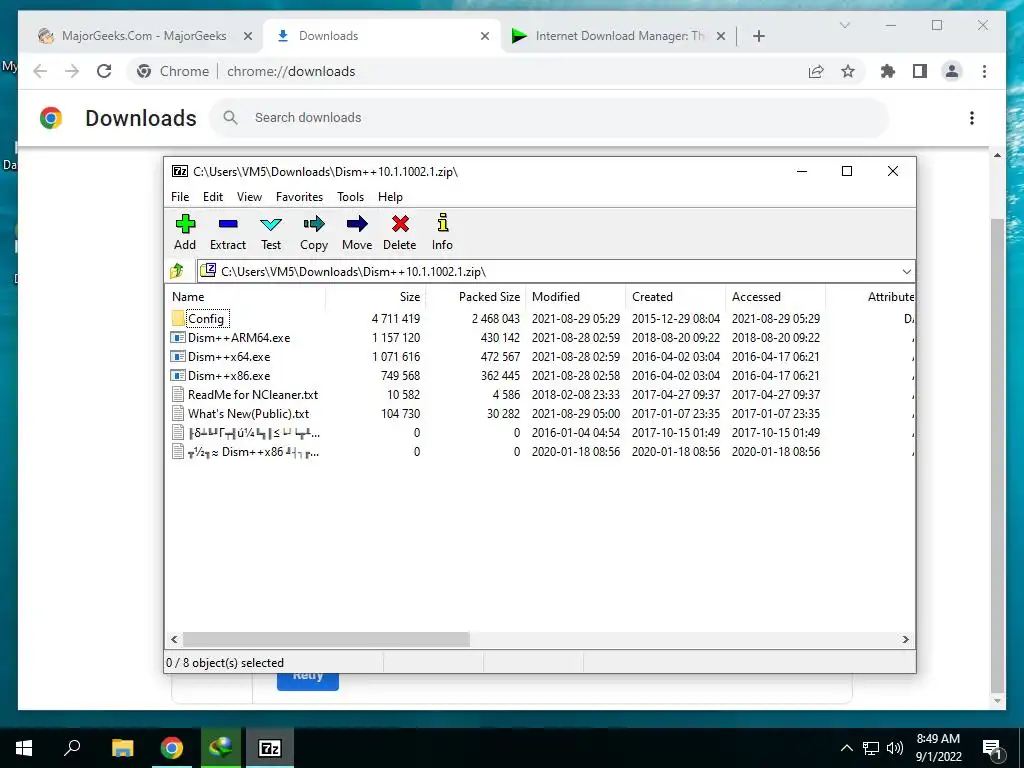Focus the Search downloads field
This screenshot has width=1024, height=768.
549,118
